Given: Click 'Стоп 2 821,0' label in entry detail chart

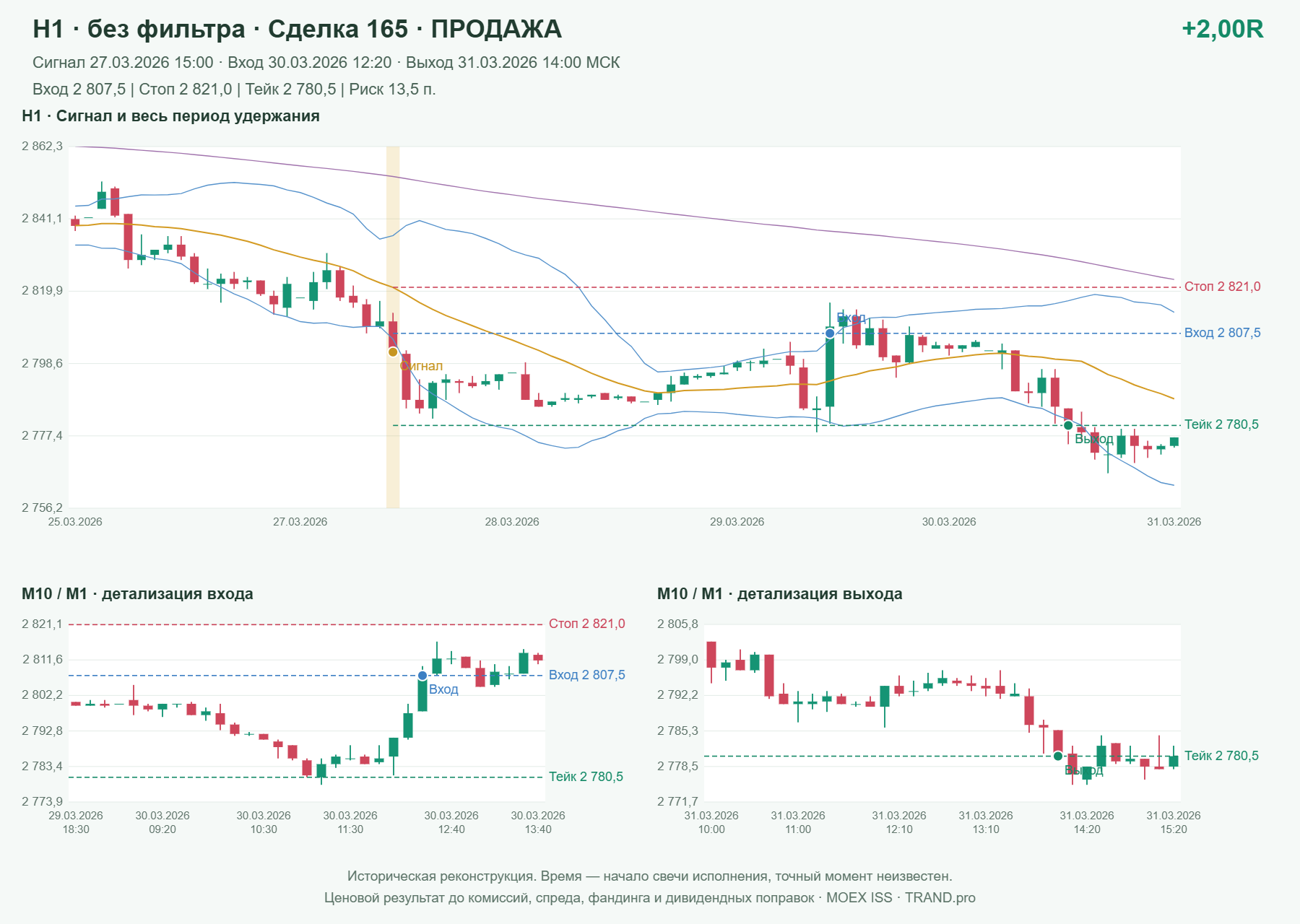Looking at the screenshot, I should [587, 624].
